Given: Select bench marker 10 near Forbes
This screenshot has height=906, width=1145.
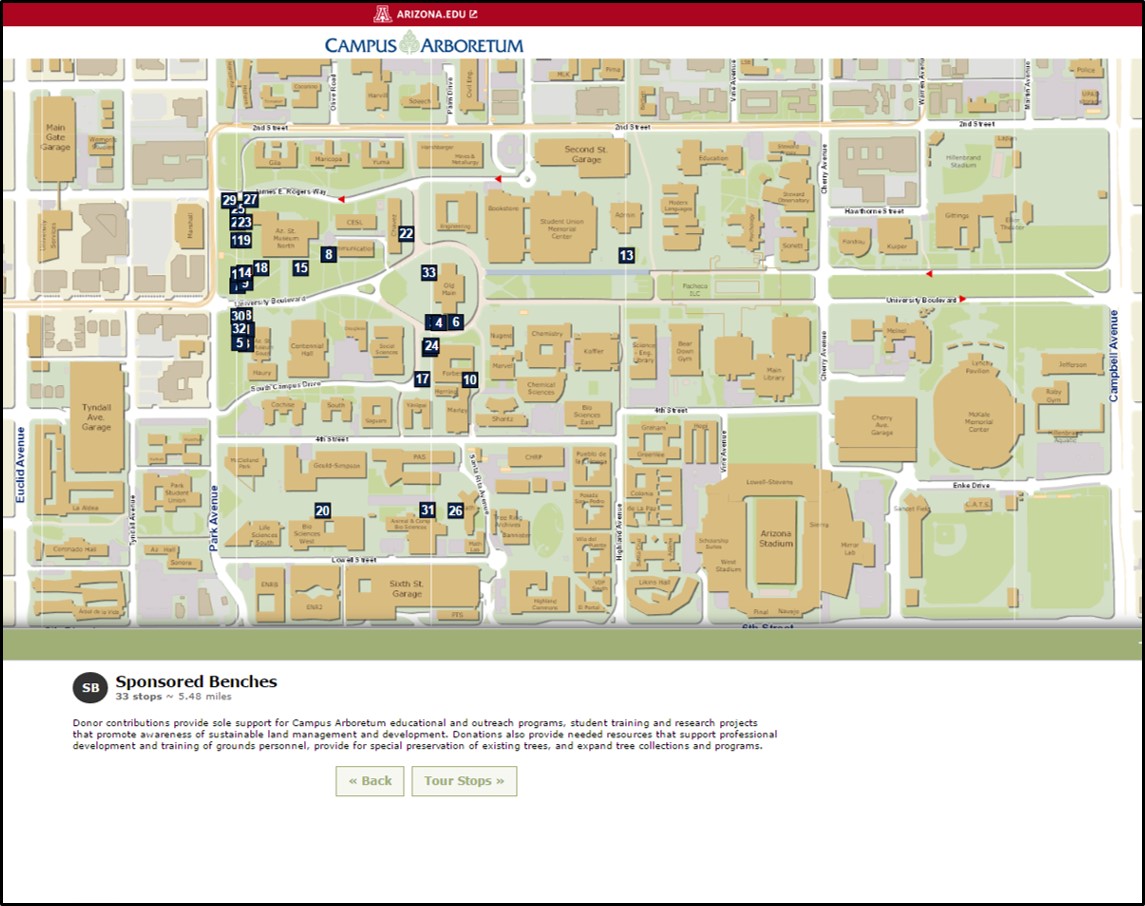Looking at the screenshot, I should click(470, 380).
